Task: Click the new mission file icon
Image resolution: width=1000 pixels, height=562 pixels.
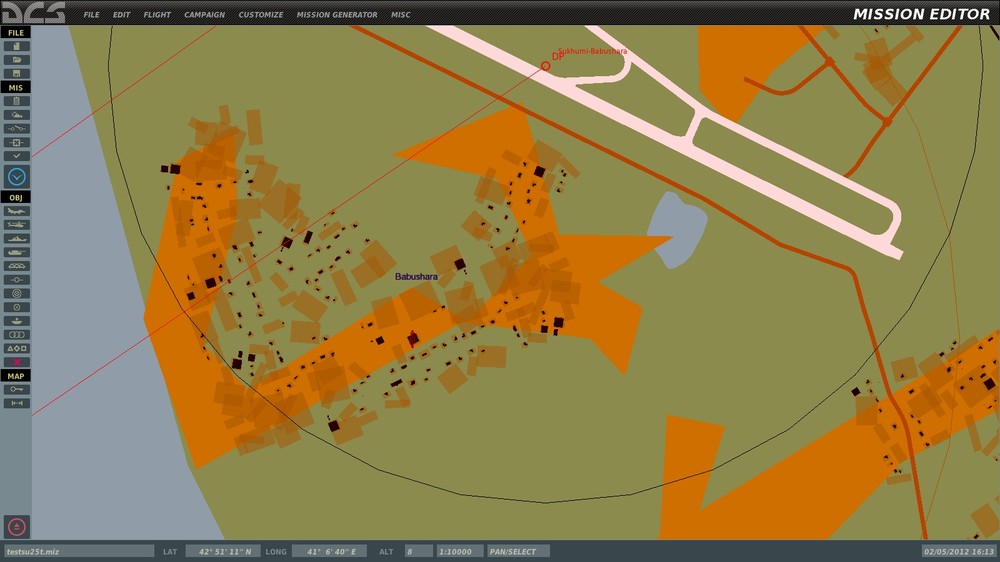Action: [17, 46]
